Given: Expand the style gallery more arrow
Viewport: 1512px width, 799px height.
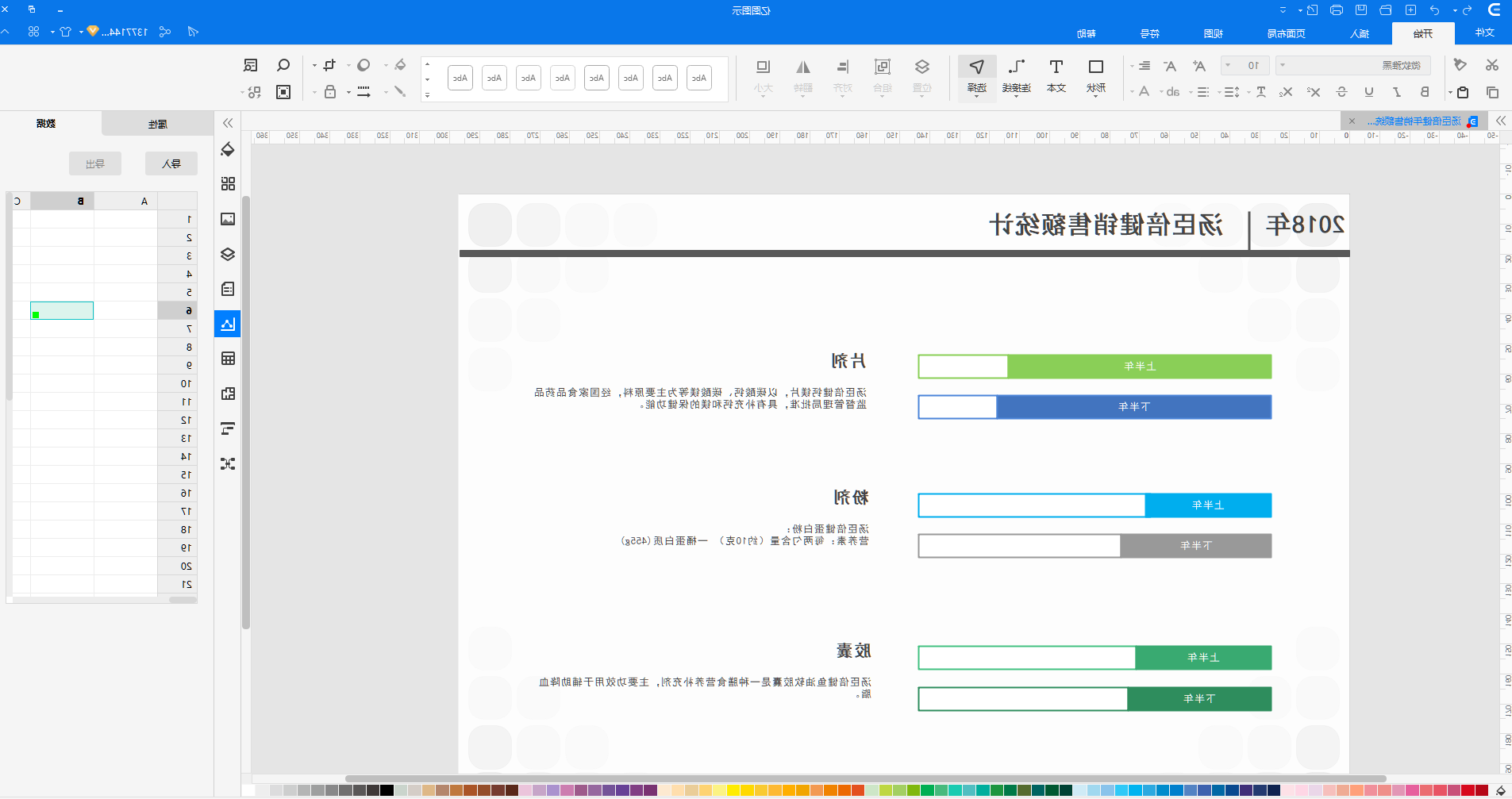Looking at the screenshot, I should (x=427, y=94).
